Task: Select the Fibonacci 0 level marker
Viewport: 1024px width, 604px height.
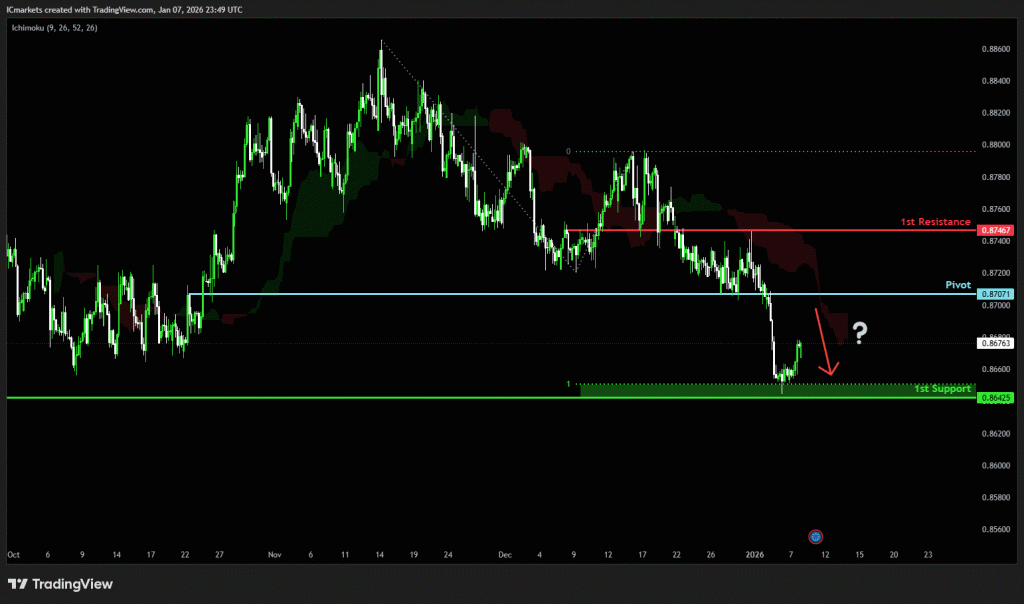Action: pos(568,152)
